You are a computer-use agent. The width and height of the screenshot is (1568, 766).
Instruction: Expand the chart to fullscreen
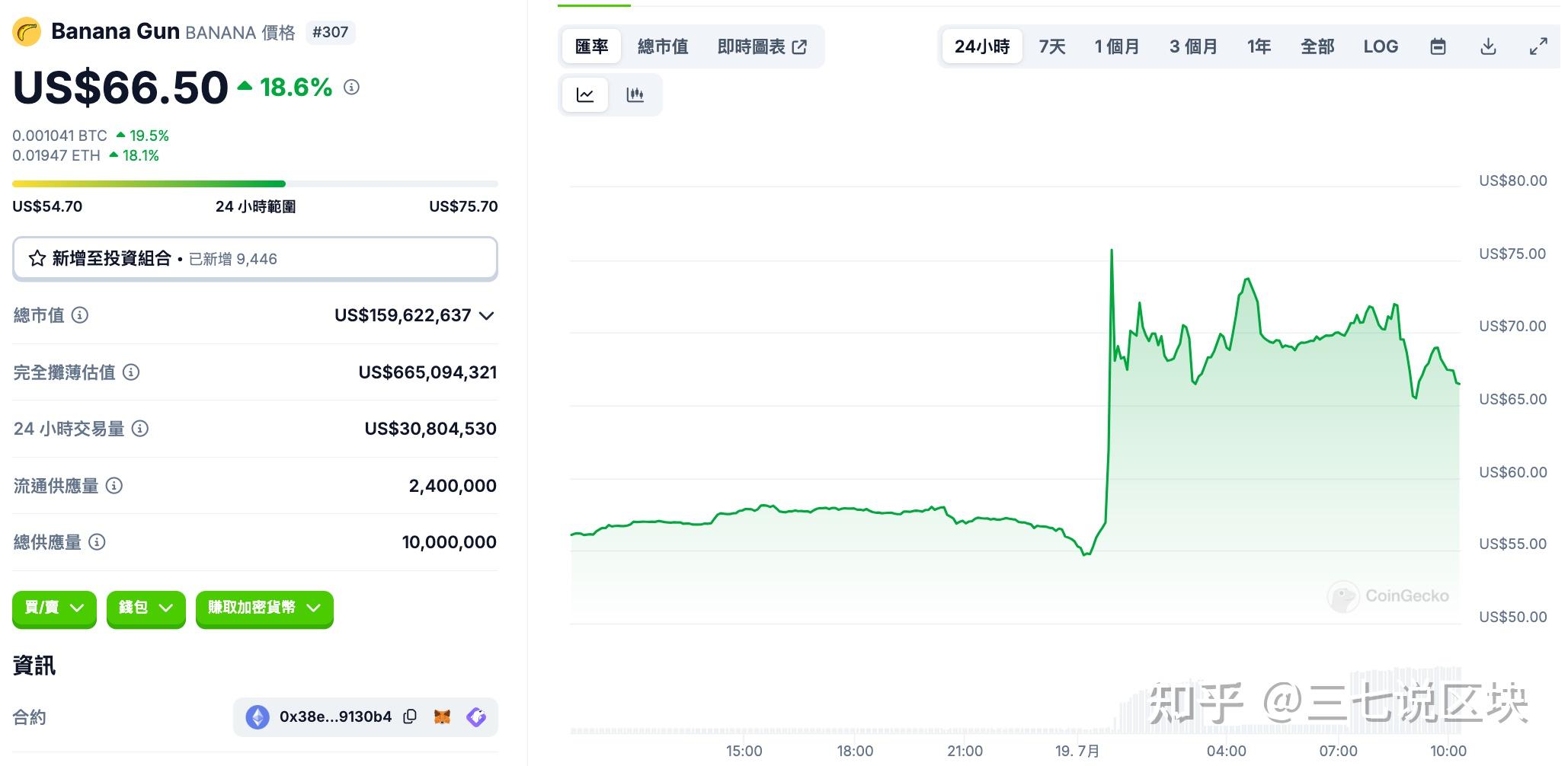[1538, 46]
